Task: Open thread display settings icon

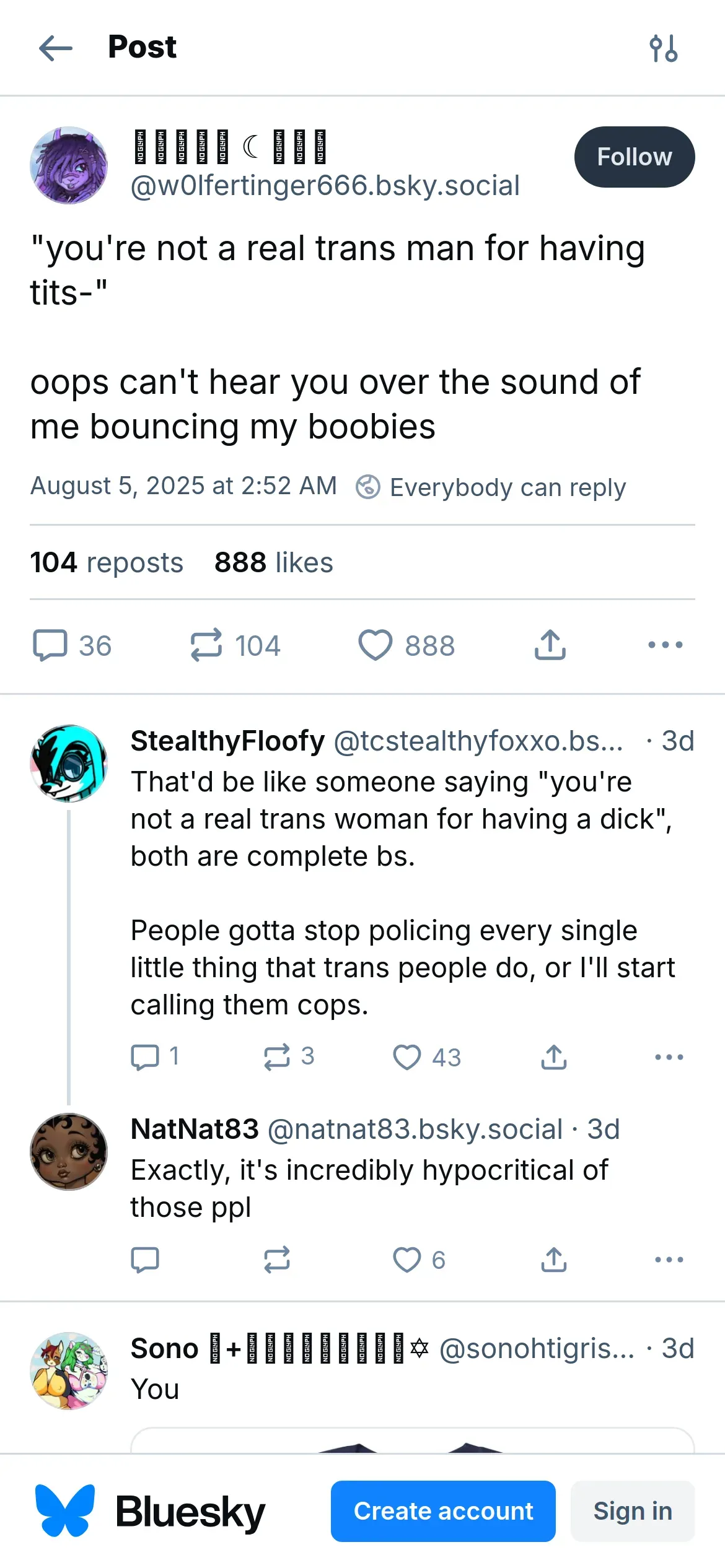Action: 663,48
